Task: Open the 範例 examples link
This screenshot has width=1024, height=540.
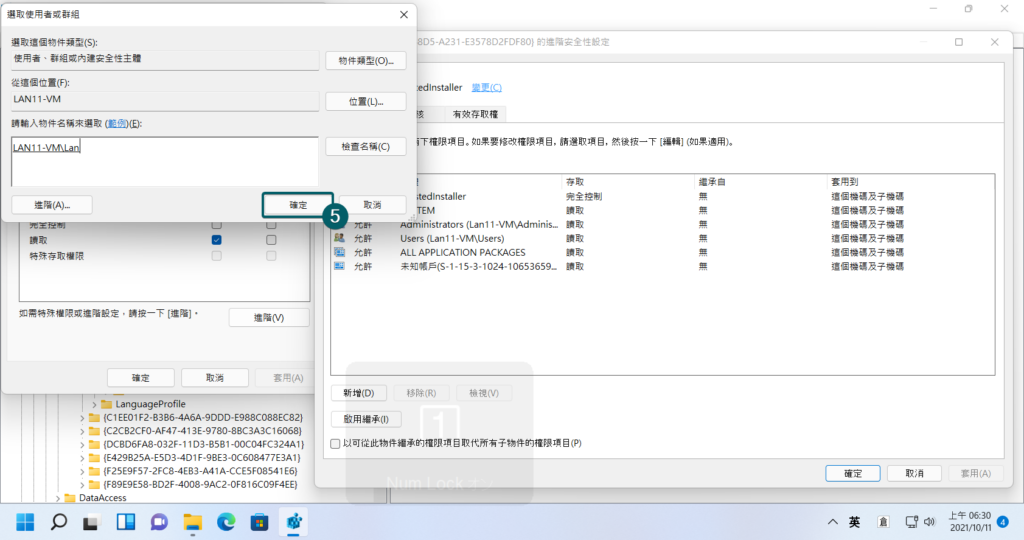Action: pos(118,123)
